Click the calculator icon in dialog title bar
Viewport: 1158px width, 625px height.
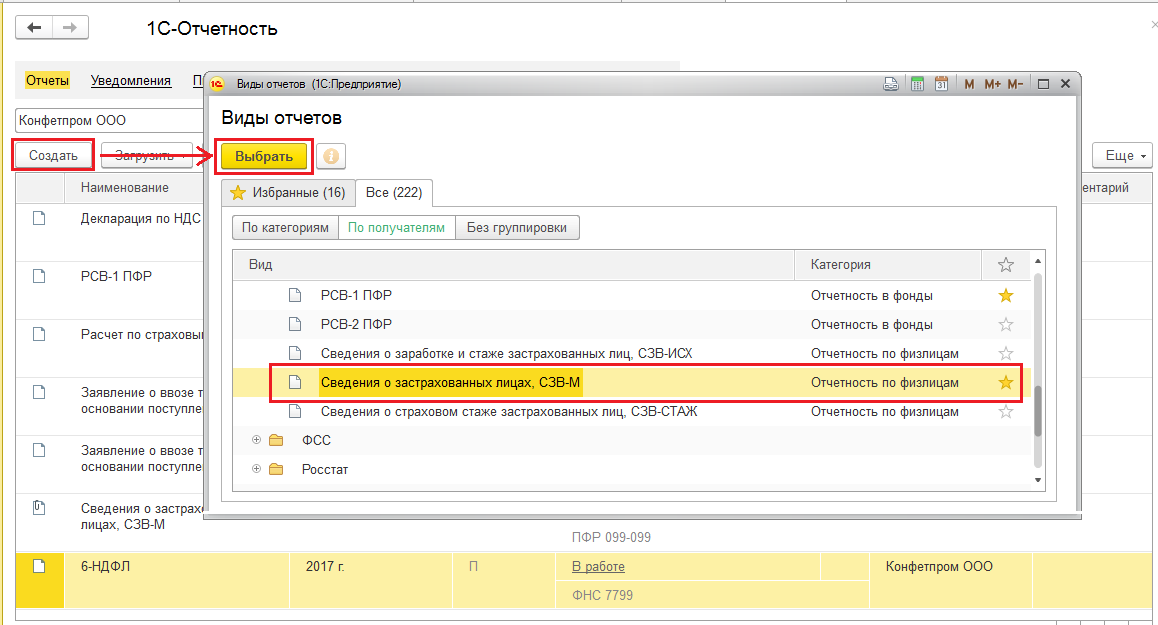pos(917,85)
